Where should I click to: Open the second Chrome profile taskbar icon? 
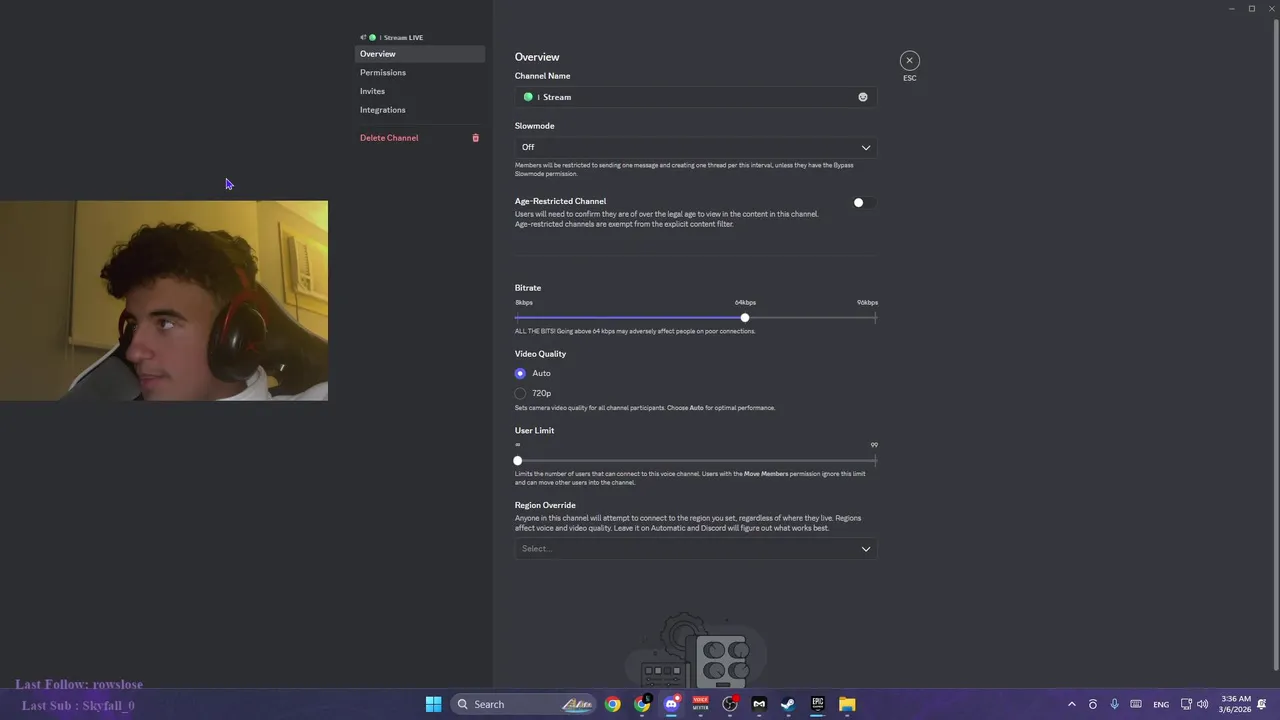pos(642,704)
